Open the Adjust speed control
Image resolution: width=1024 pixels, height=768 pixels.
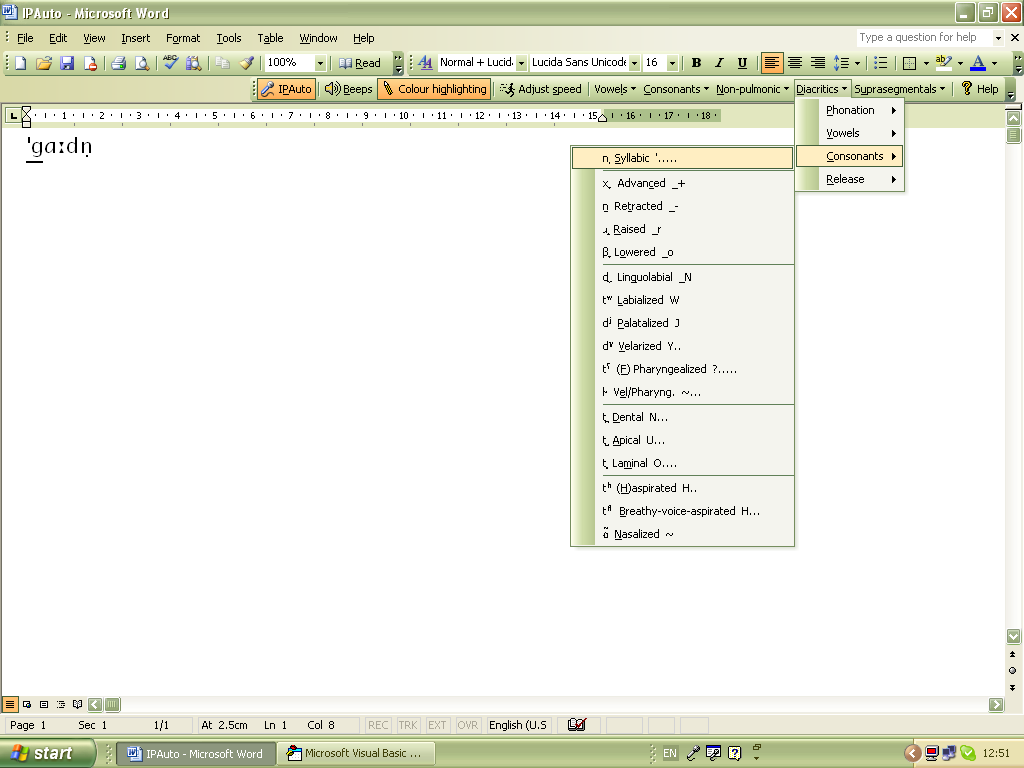(x=540, y=88)
